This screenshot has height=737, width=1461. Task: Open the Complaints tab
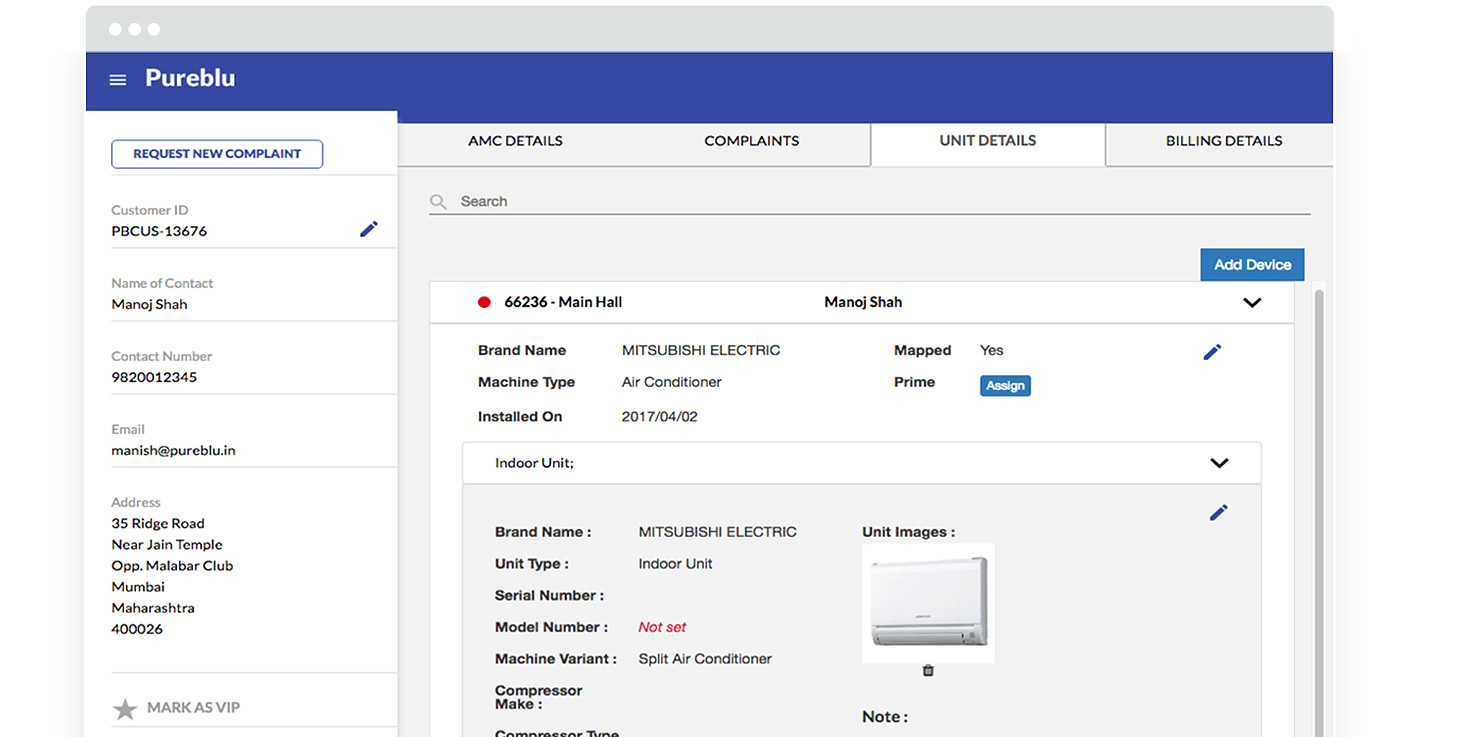752,141
